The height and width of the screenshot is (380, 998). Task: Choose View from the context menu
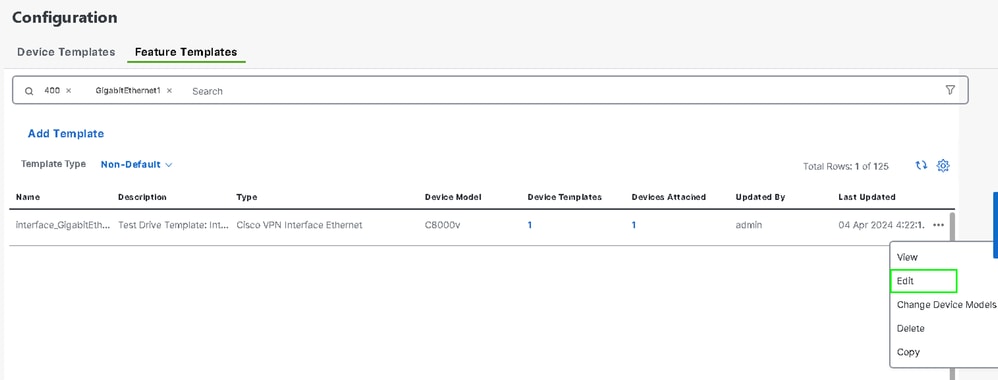pyautogui.click(x=907, y=257)
